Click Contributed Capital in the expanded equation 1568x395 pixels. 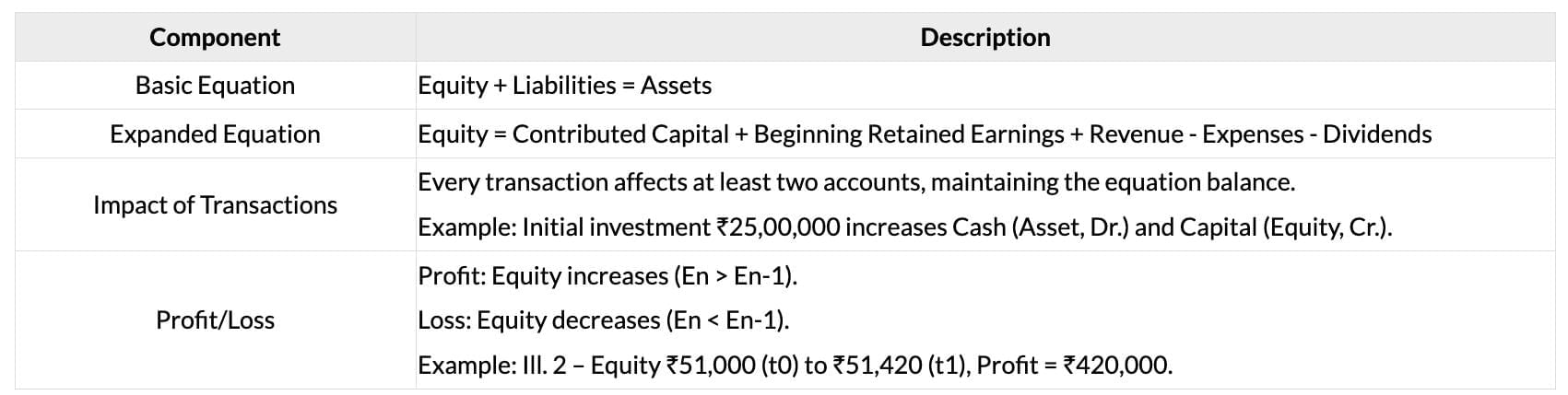[620, 134]
